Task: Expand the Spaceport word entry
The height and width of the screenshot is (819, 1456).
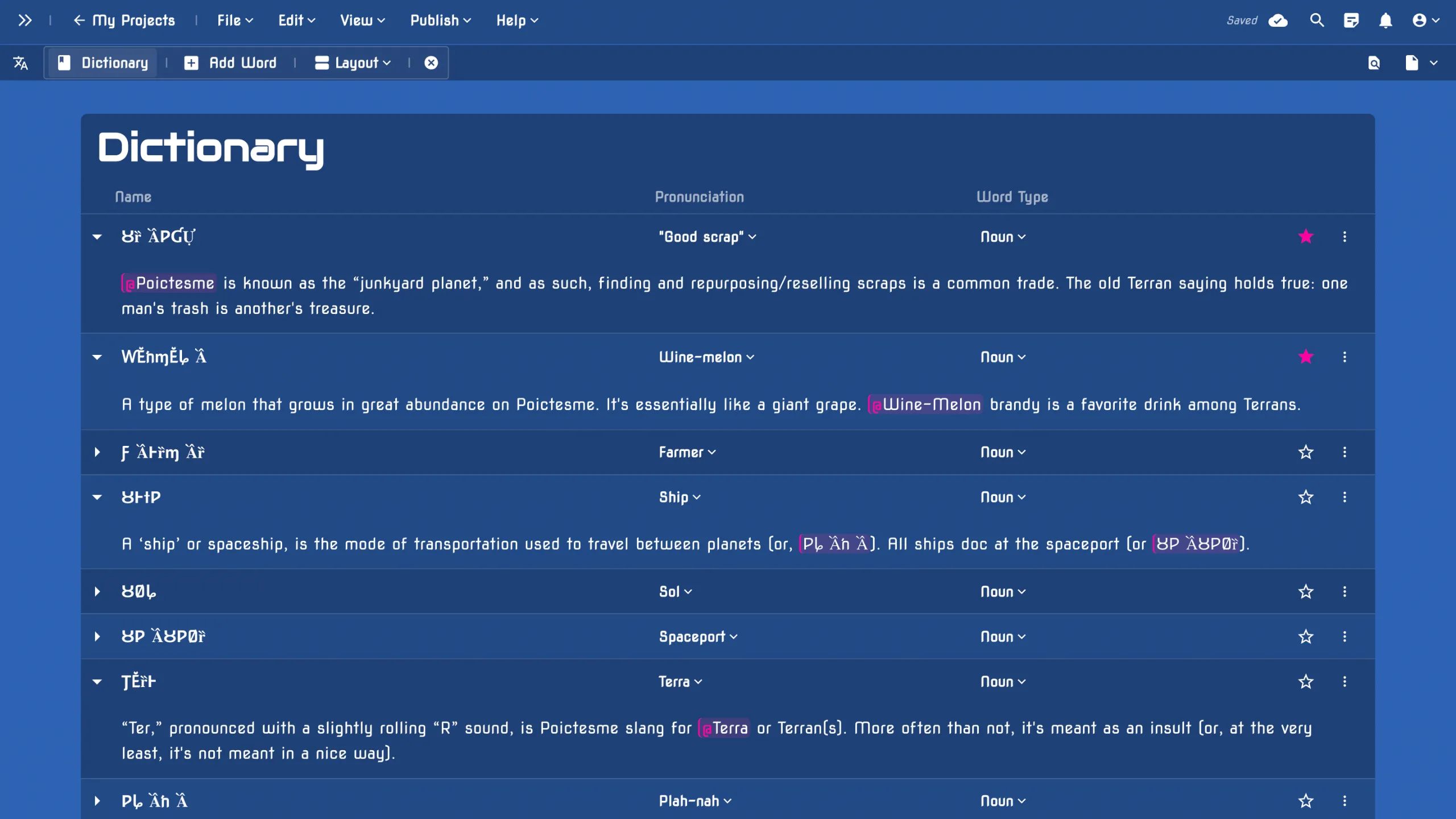Action: (x=97, y=636)
